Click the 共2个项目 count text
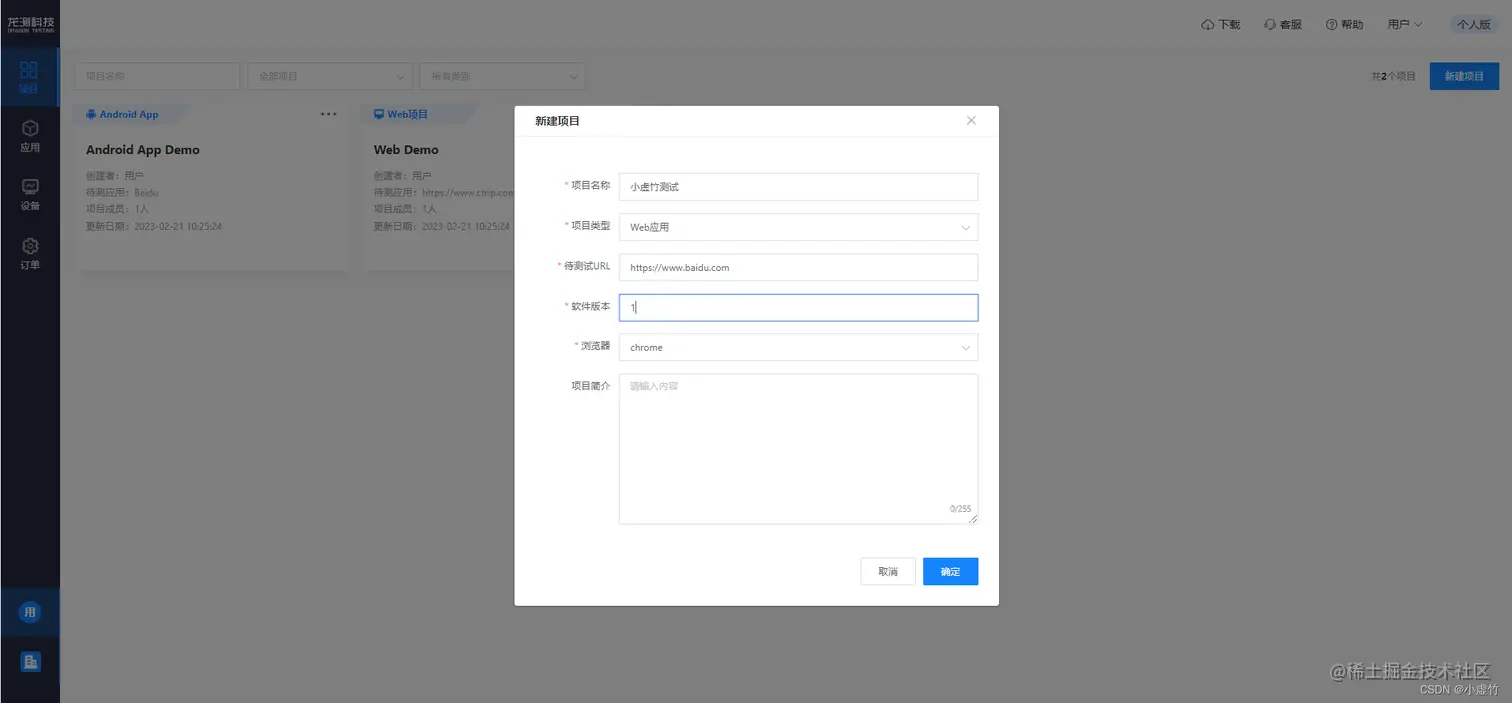 point(1393,76)
